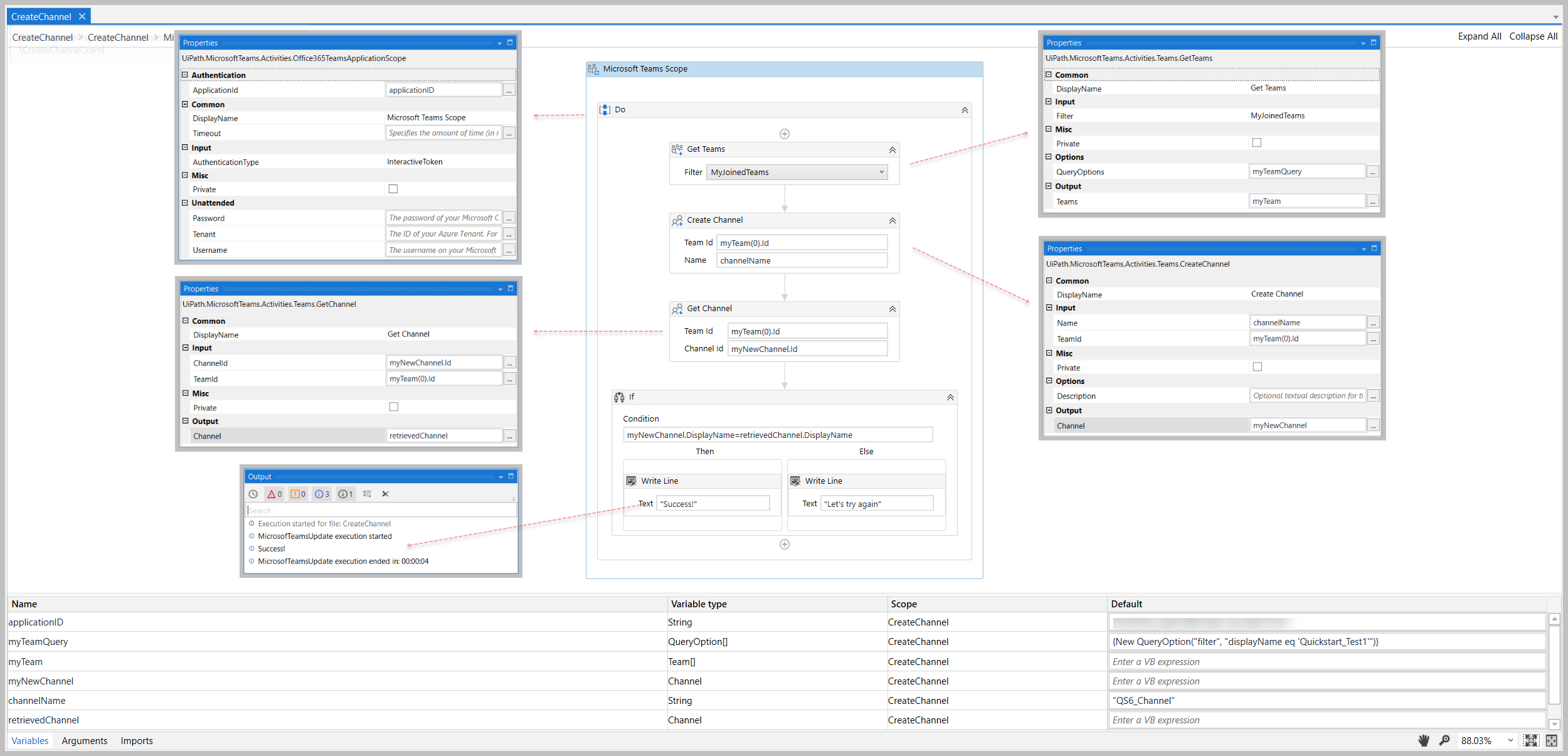Switch to the Arguments tab
This screenshot has height=756, width=1568.
click(85, 741)
